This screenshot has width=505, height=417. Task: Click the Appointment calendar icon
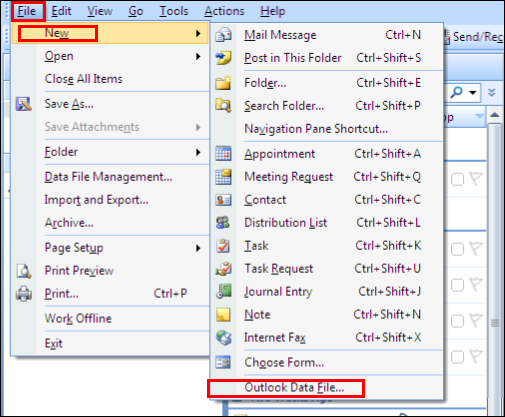[223, 154]
